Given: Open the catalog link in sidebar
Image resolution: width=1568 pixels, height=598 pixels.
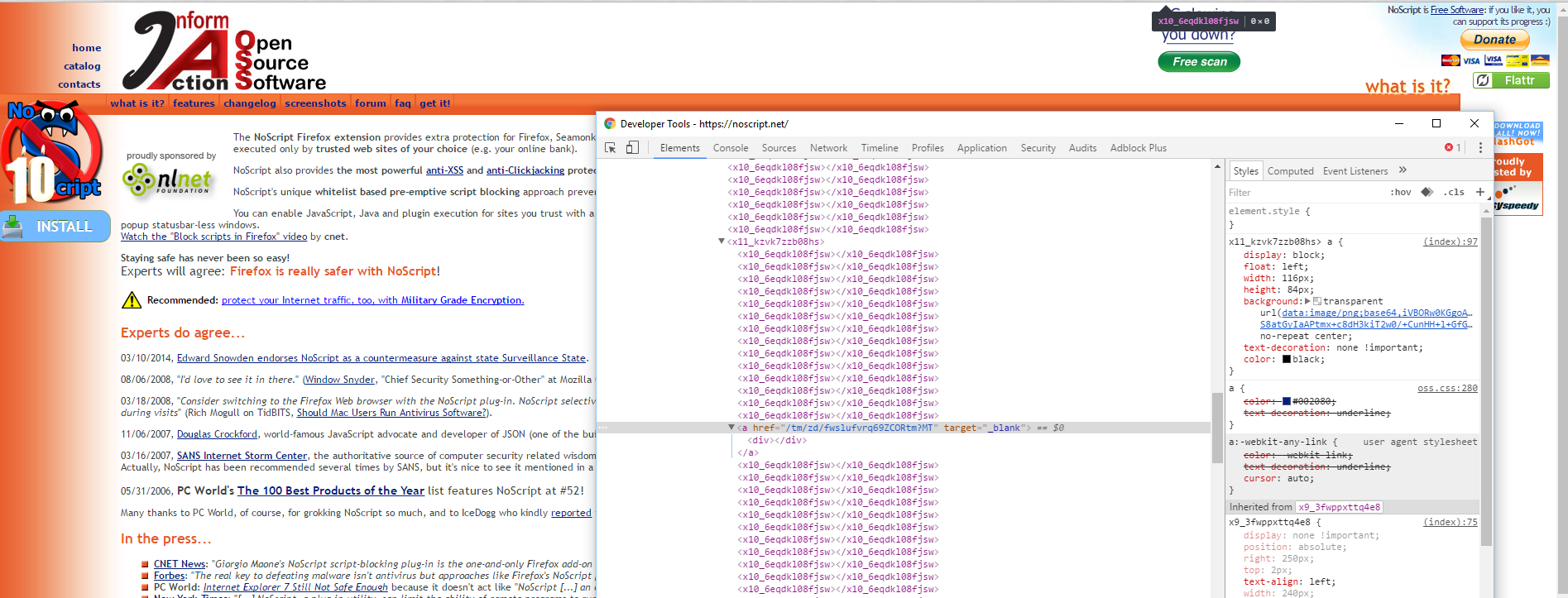Looking at the screenshot, I should [82, 66].
